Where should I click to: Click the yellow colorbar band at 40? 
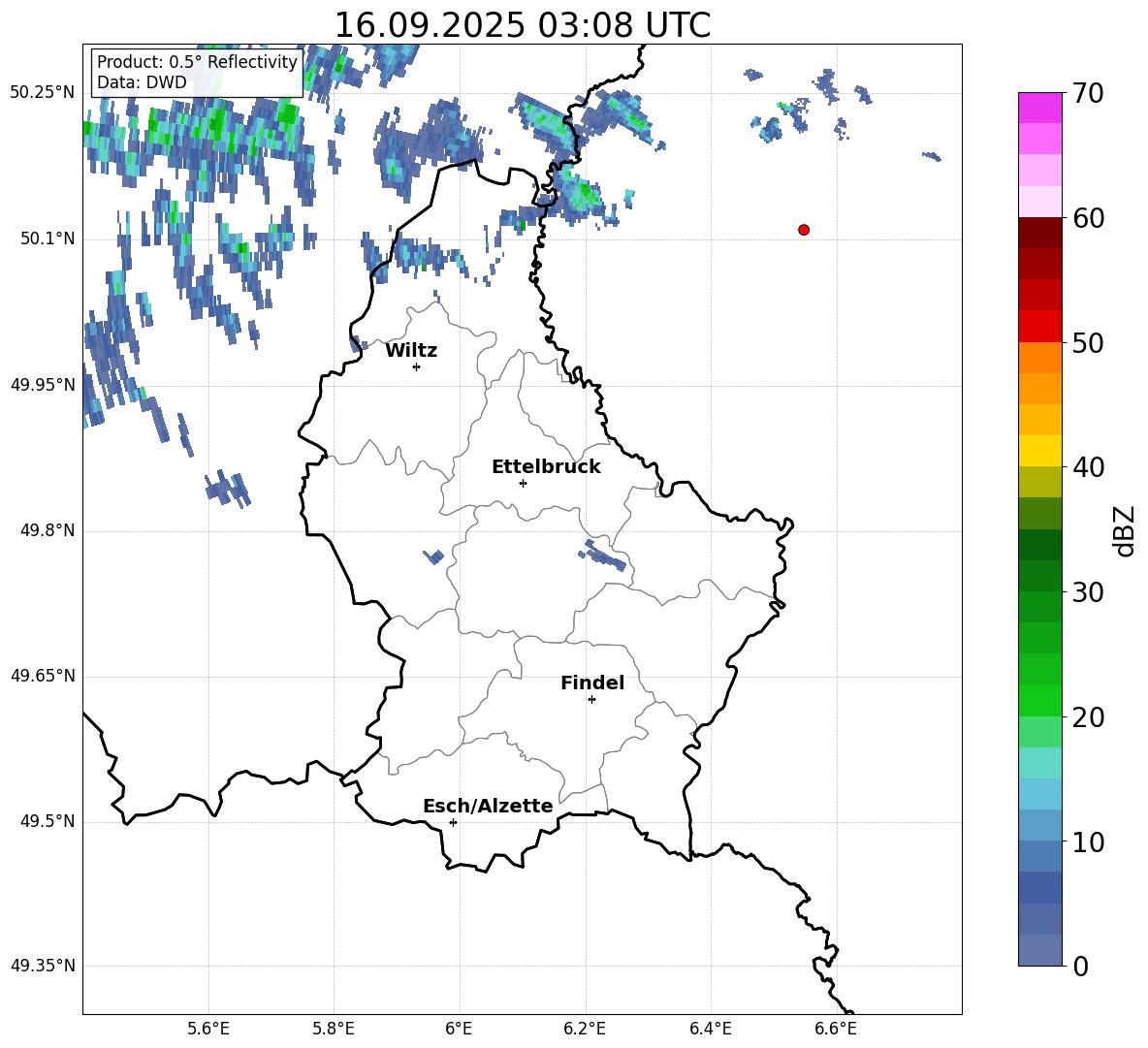coord(1040,451)
